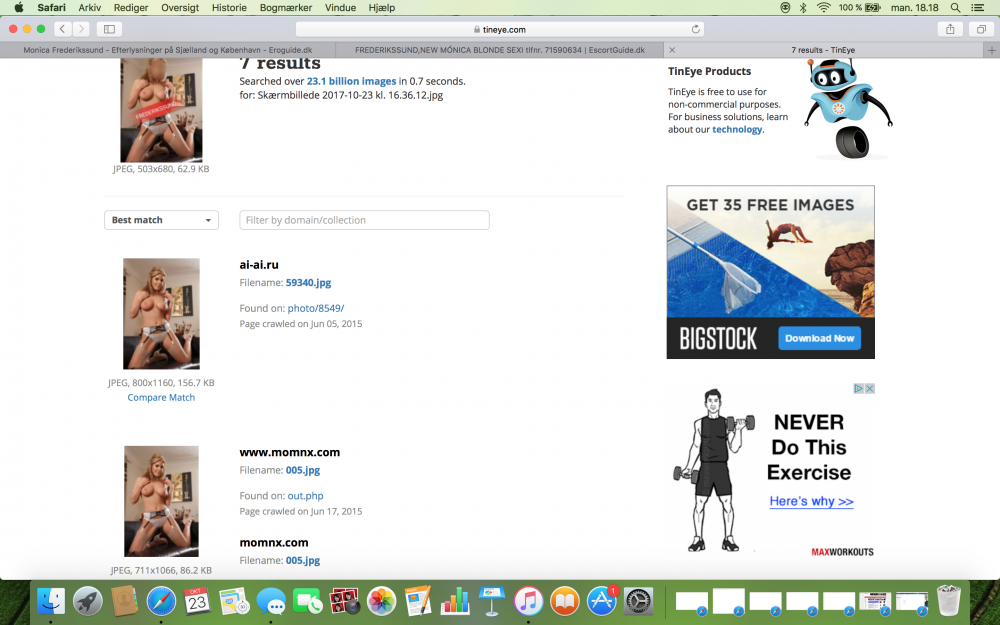Open the Bogmærker menu
The height and width of the screenshot is (625, 1000).
point(286,8)
